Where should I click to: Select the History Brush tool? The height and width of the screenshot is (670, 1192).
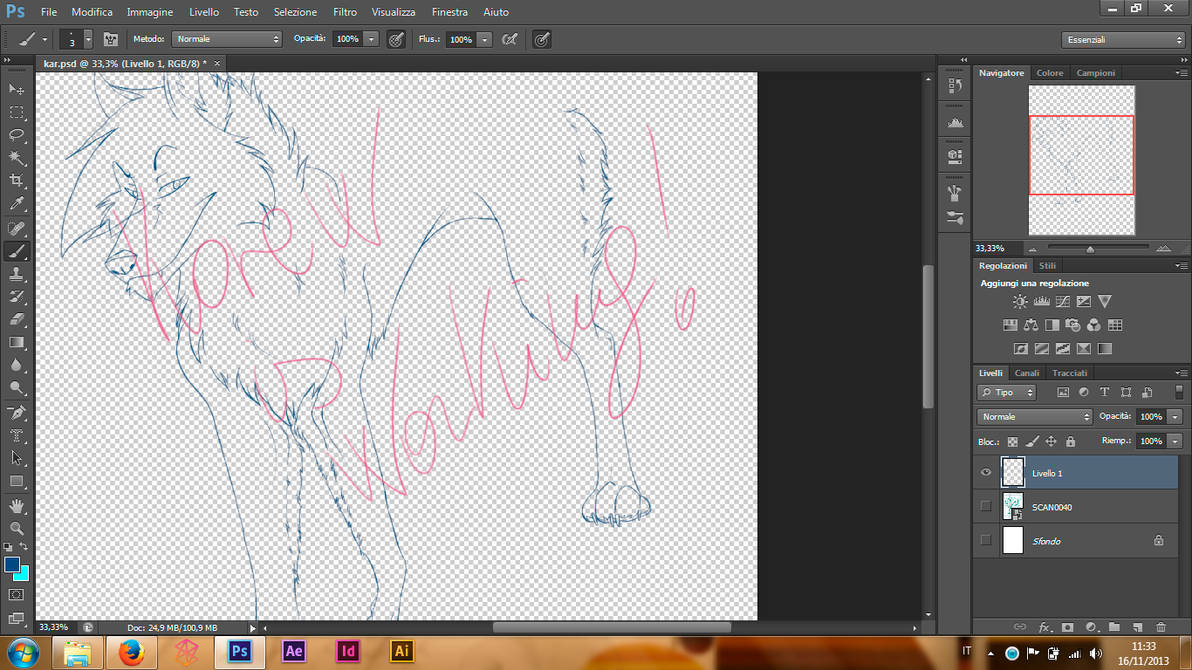point(17,297)
